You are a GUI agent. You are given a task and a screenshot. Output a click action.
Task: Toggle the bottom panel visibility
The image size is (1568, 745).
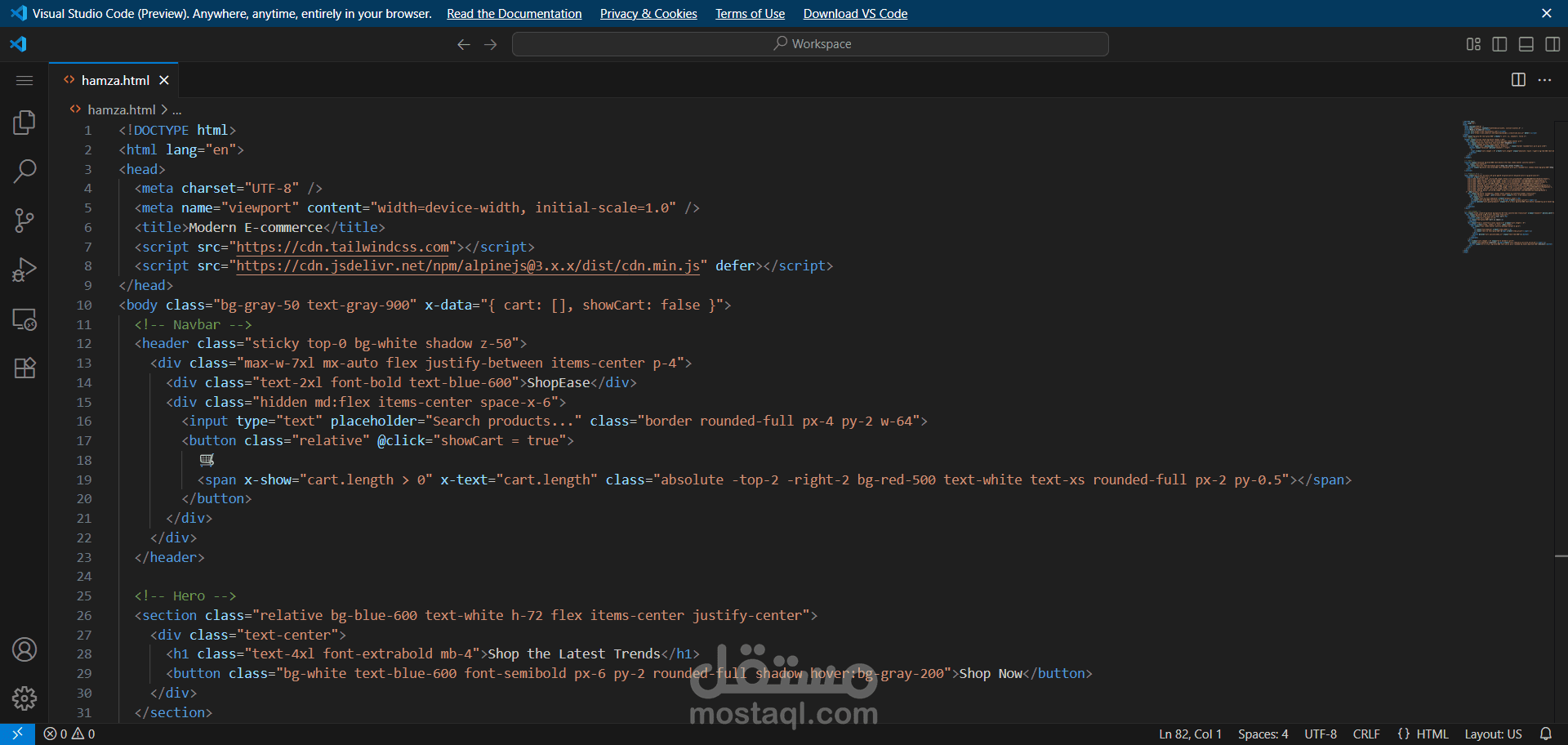pyautogui.click(x=1526, y=44)
